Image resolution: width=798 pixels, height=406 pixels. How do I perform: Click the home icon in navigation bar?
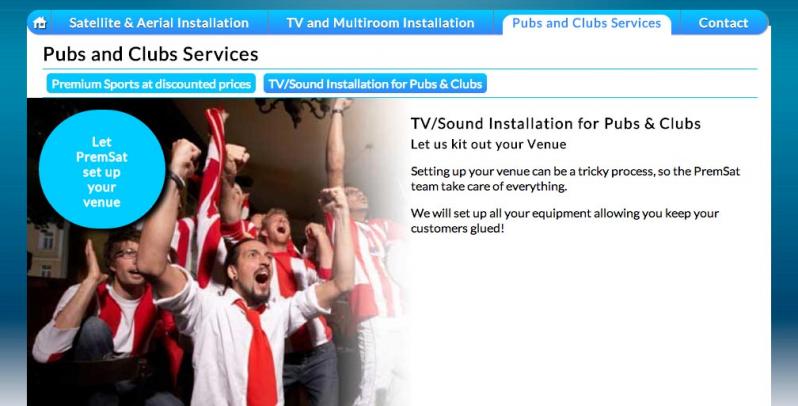pos(40,23)
